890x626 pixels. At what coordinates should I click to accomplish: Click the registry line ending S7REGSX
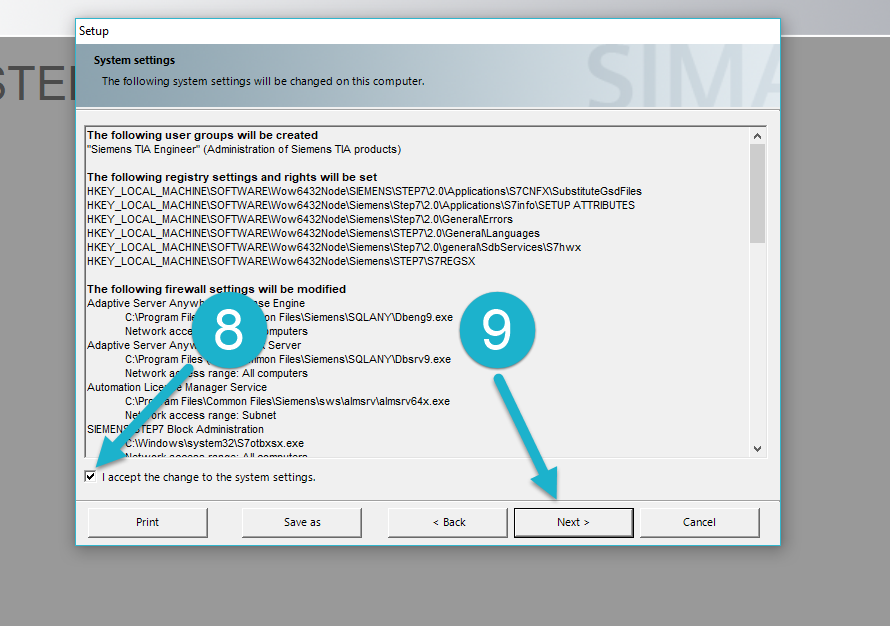pos(281,261)
